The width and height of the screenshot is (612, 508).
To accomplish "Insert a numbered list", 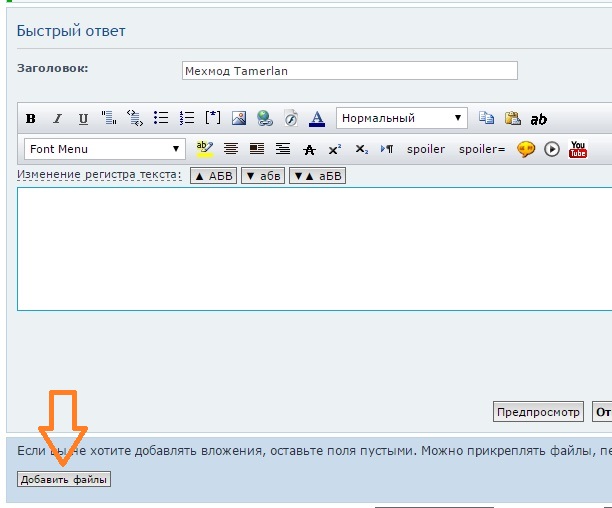I will coord(187,118).
